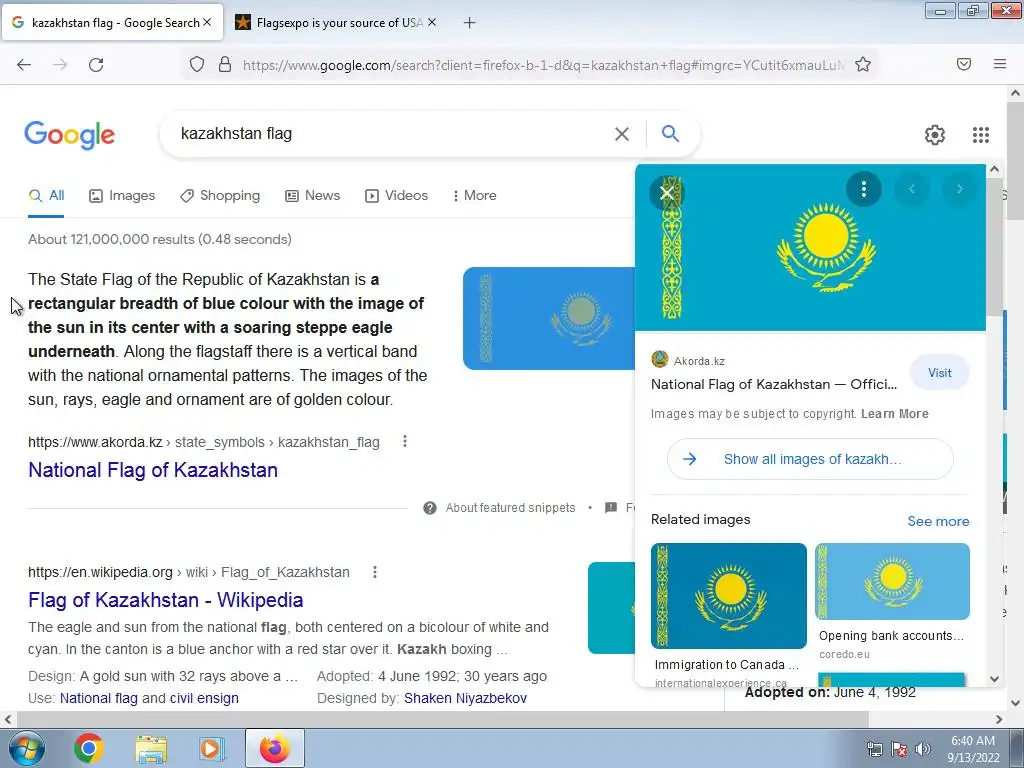Open media player from the taskbar
Screen dimensions: 1024x768
tap(211, 748)
